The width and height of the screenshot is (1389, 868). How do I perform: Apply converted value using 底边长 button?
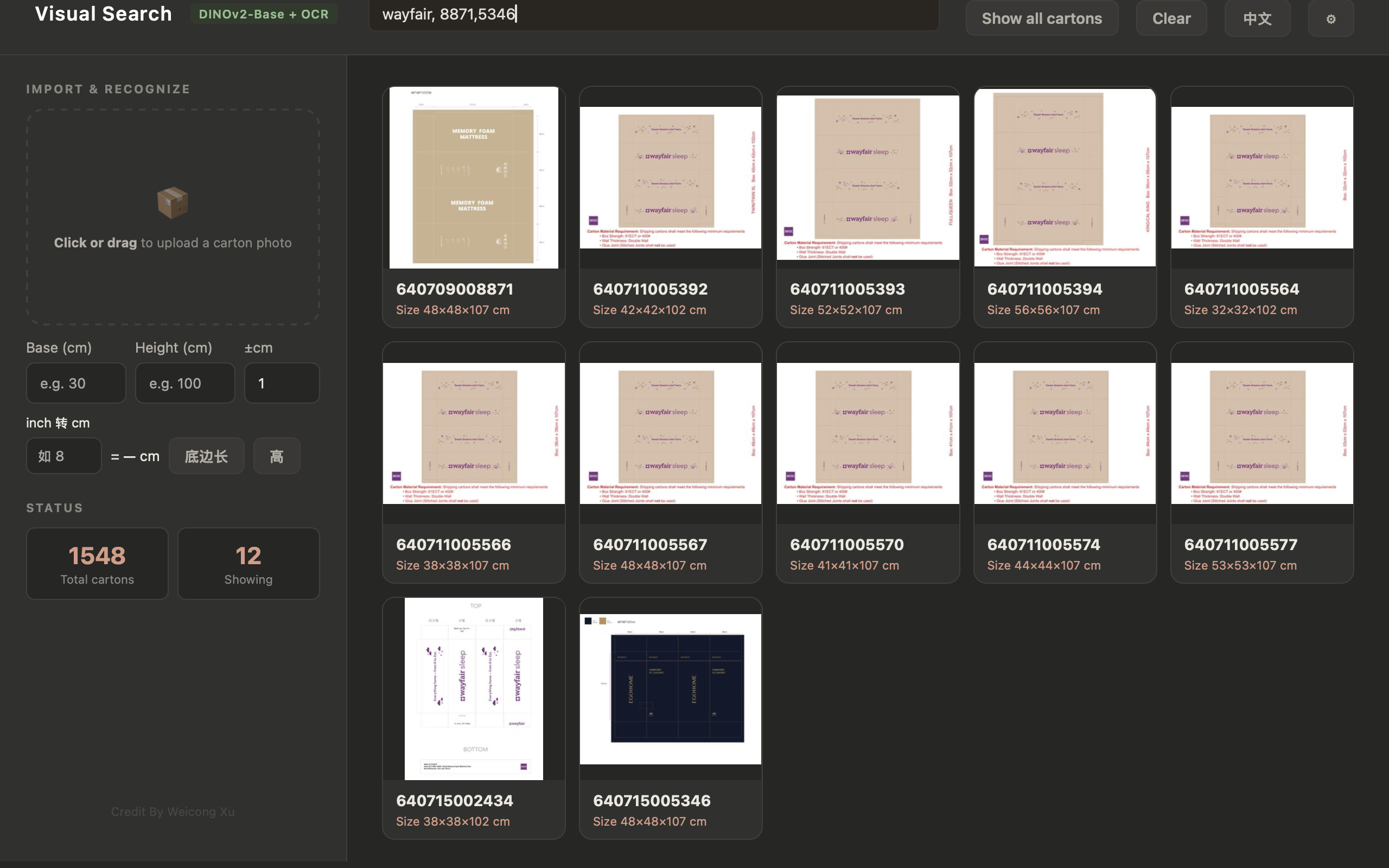click(x=206, y=456)
